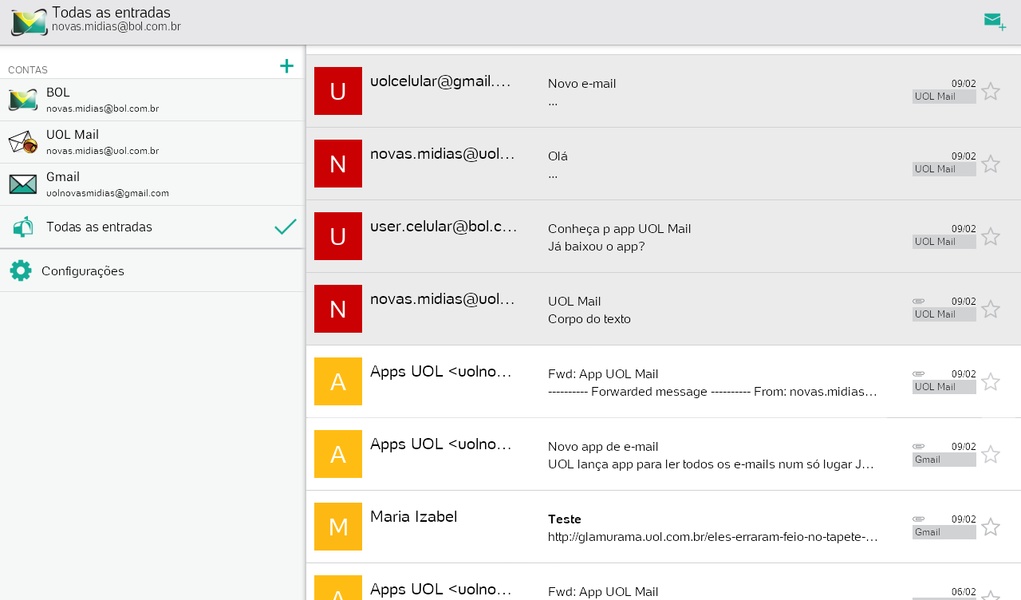Click the U avatar for uolcelular@gmail sender
The width and height of the screenshot is (1021, 600).
point(338,91)
